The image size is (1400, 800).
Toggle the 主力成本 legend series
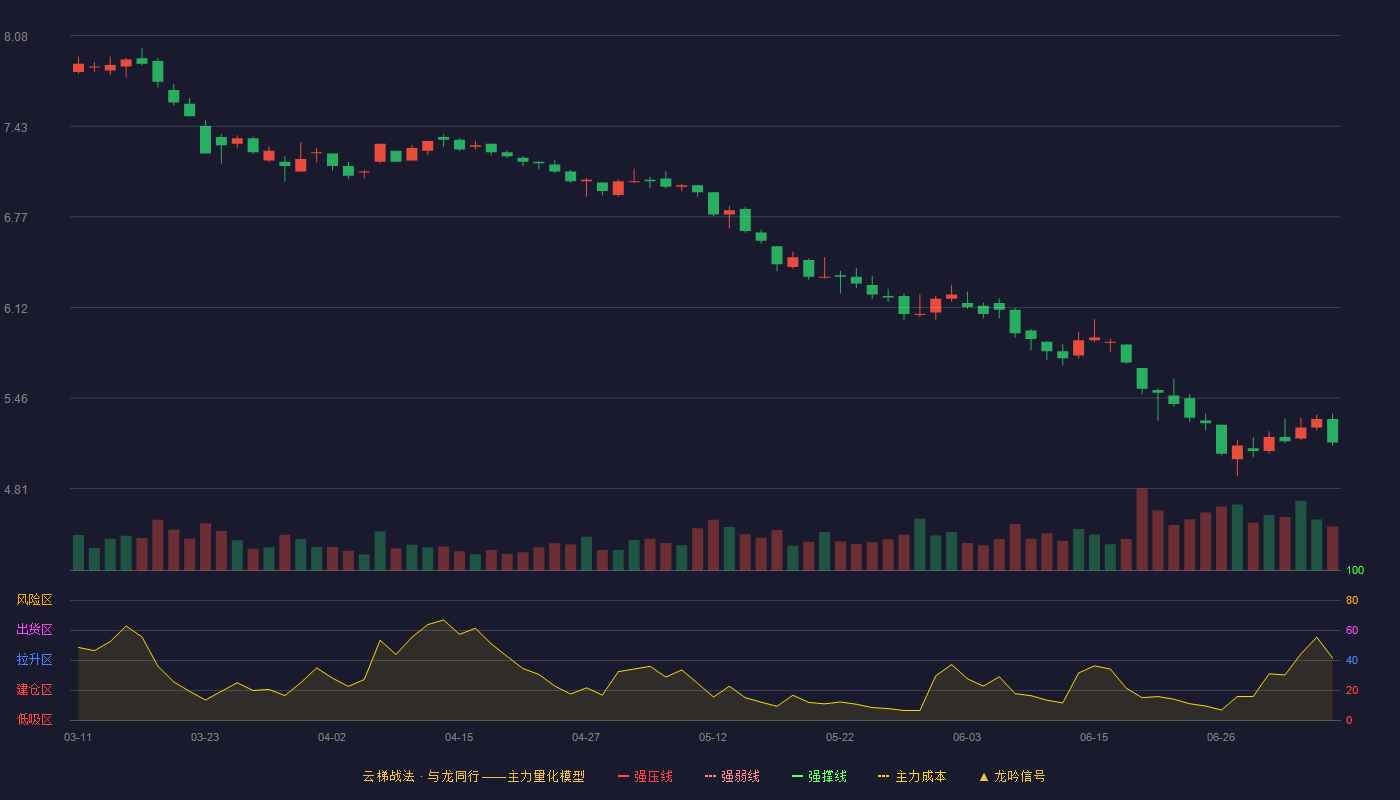click(x=912, y=776)
